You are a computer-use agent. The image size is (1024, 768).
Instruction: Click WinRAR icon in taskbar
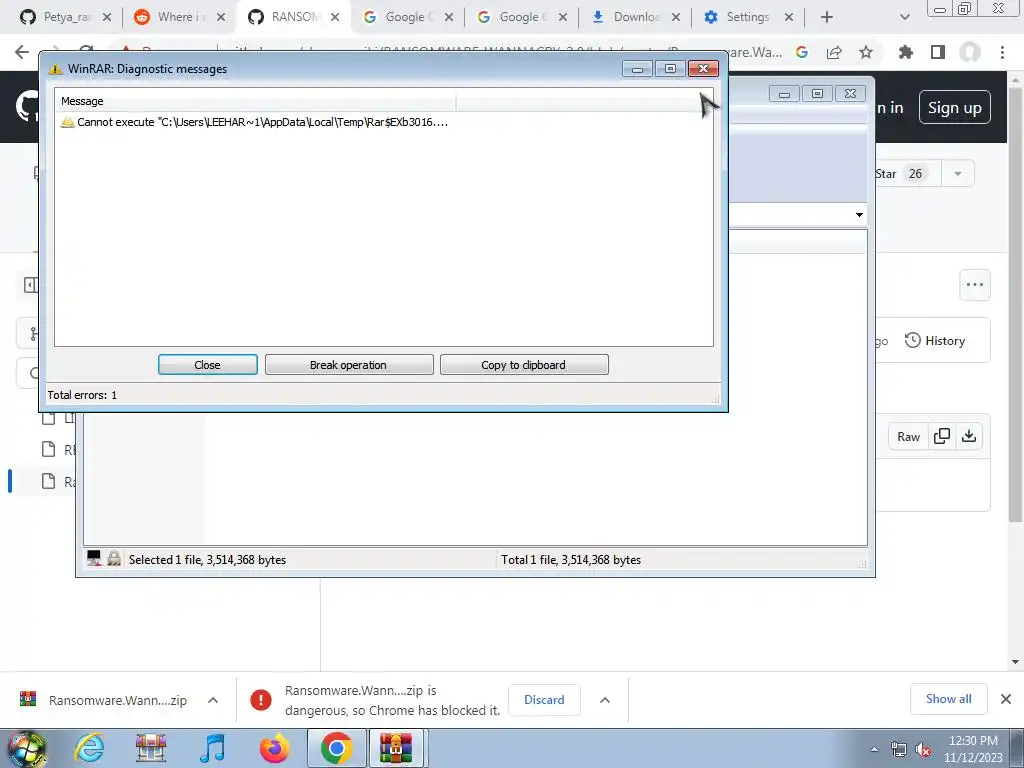[x=397, y=748]
